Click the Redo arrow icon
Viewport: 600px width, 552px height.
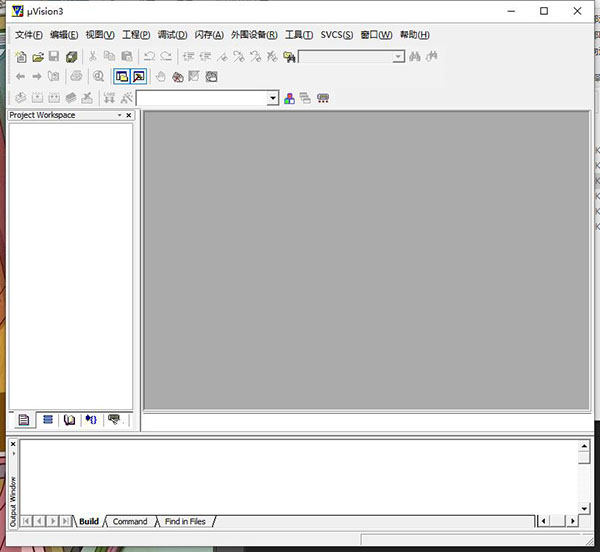pos(166,57)
